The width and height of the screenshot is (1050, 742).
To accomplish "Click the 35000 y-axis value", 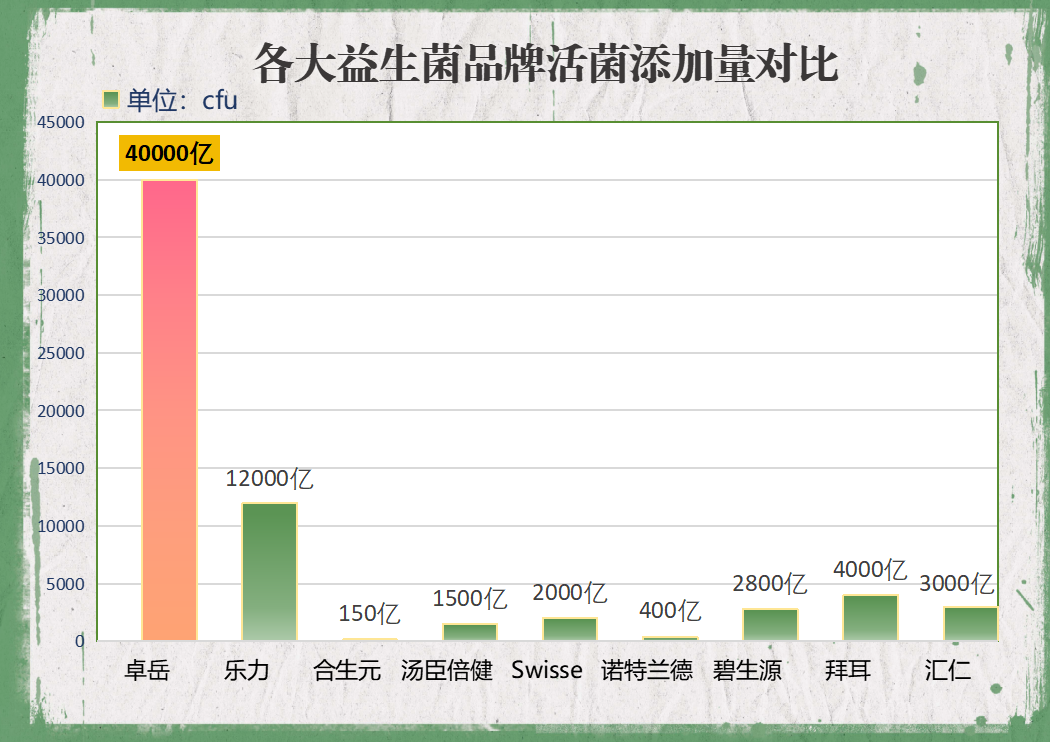I will point(61,238).
